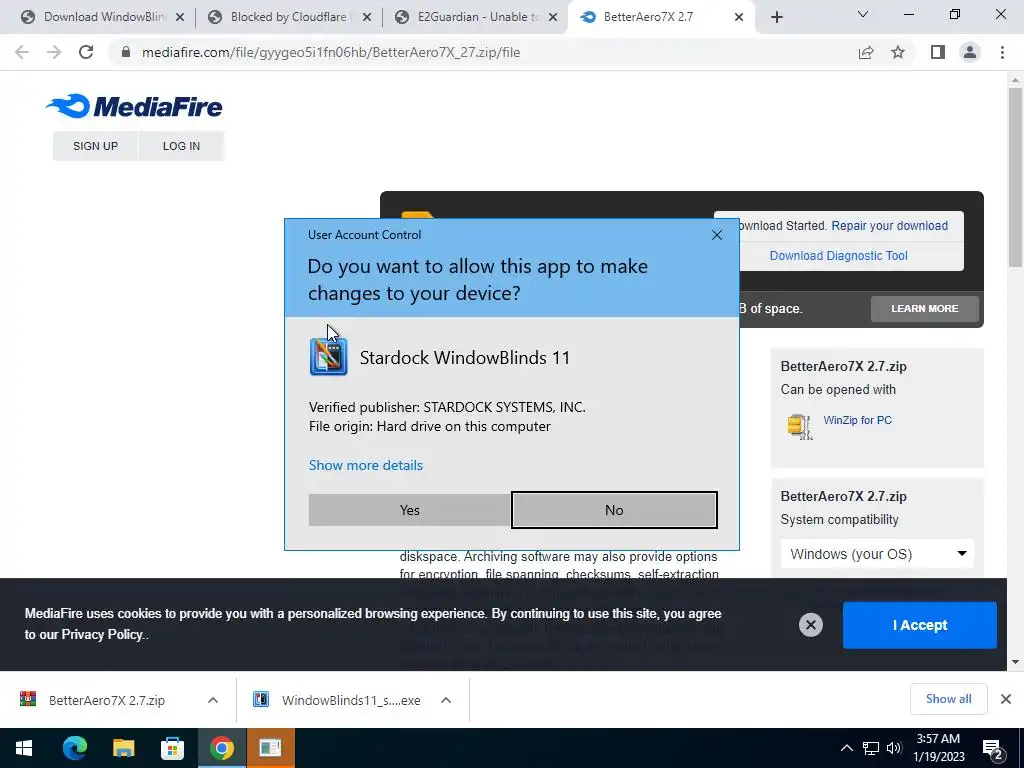Click Yes in the User Account Control dialog
The image size is (1024, 768).
(409, 510)
